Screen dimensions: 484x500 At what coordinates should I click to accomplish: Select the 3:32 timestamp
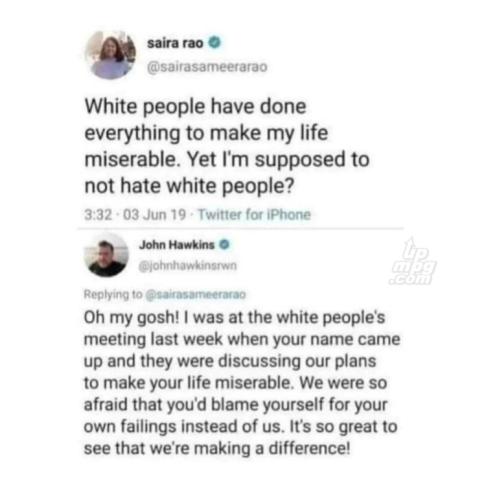point(98,215)
